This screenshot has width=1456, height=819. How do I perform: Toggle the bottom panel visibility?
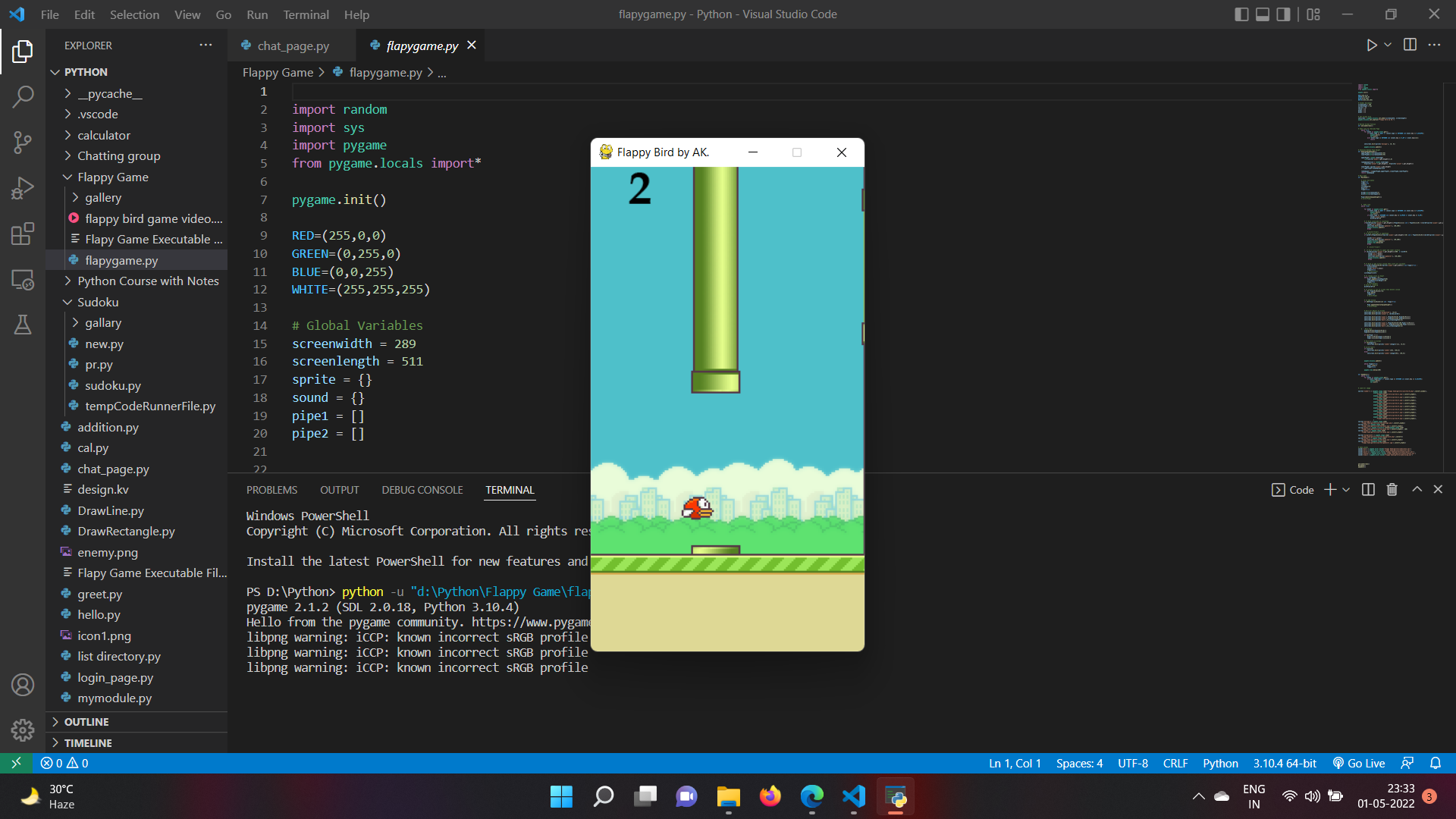(1263, 14)
